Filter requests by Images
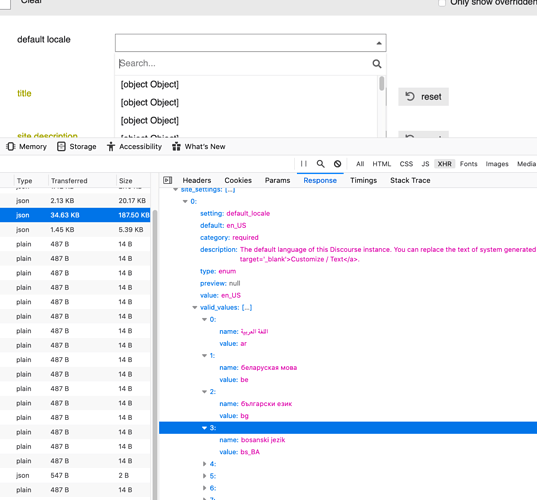Image resolution: width=537 pixels, height=500 pixels. [x=497, y=164]
